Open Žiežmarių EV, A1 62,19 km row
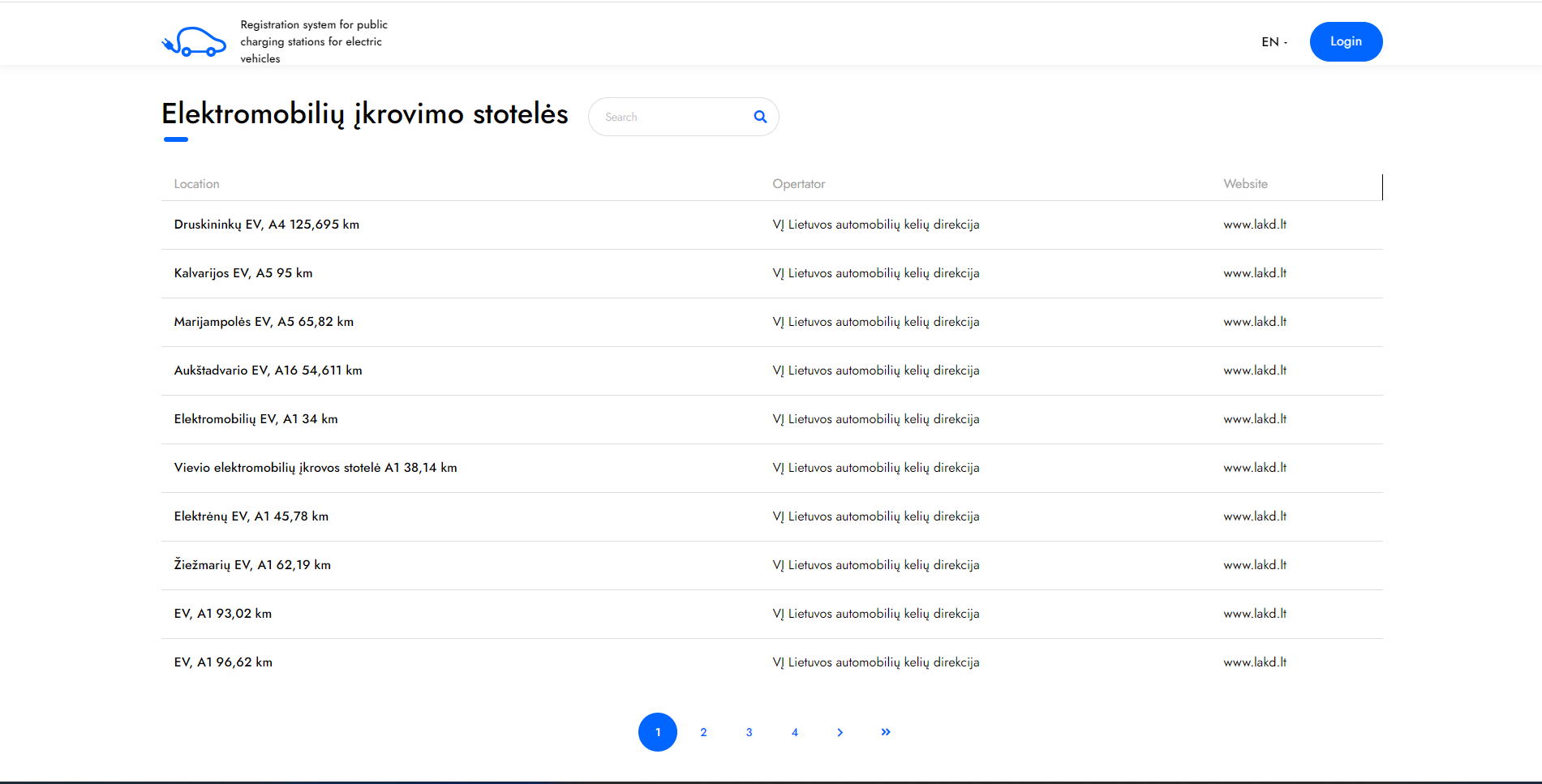1542x784 pixels. [x=772, y=565]
